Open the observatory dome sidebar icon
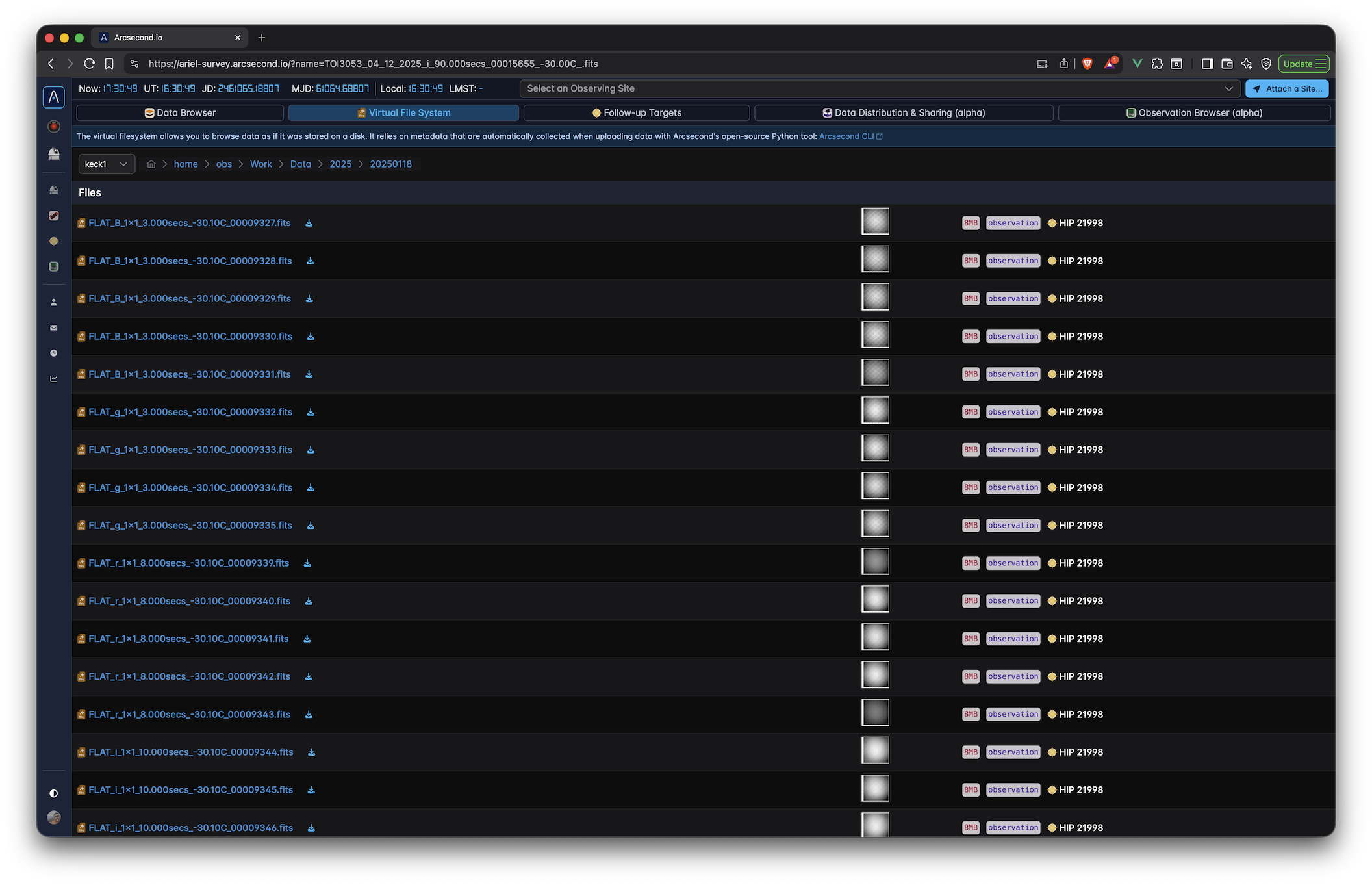Image resolution: width=1372 pixels, height=885 pixels. [x=54, y=154]
